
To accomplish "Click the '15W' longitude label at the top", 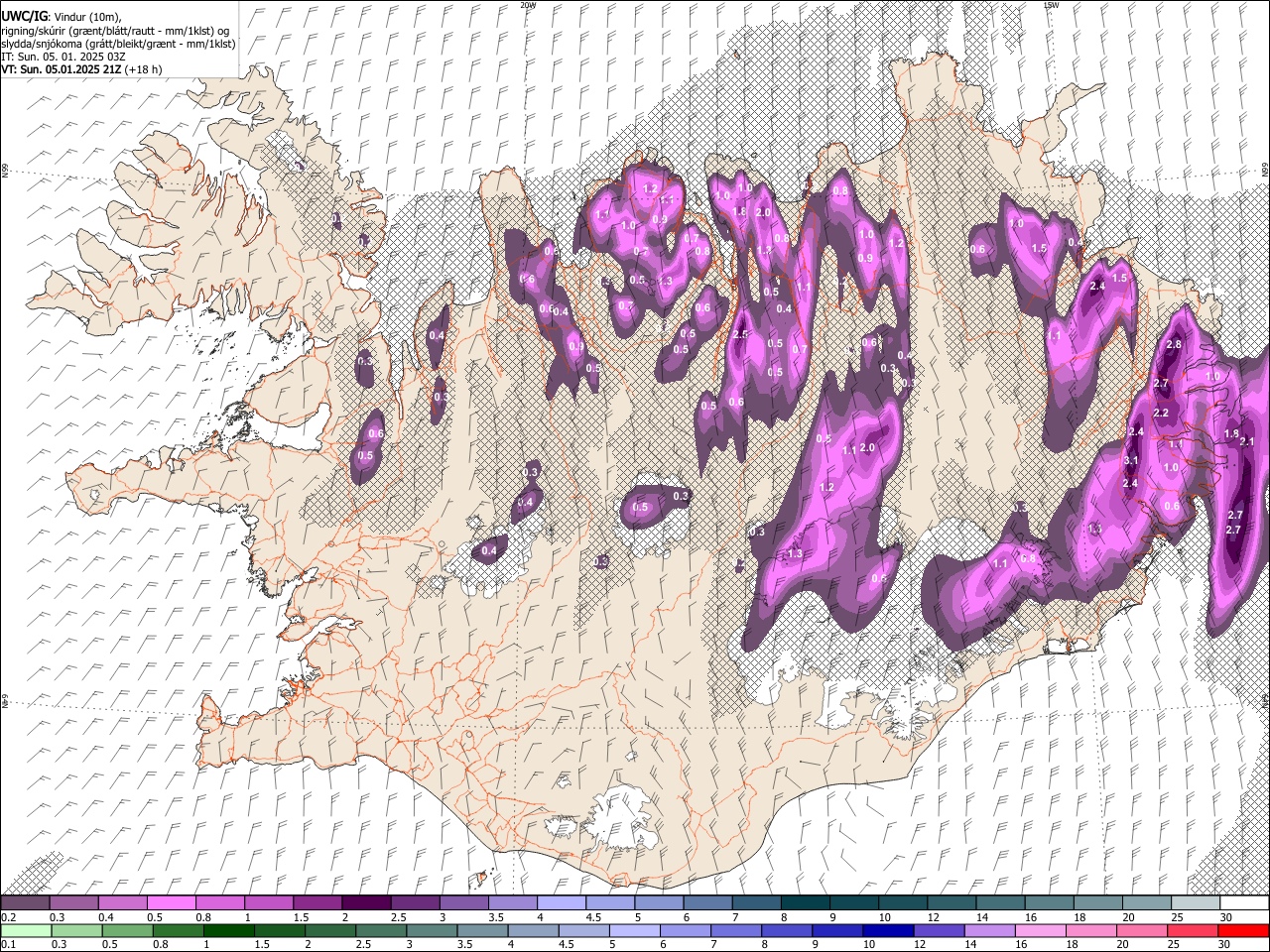I will pyautogui.click(x=1051, y=5).
